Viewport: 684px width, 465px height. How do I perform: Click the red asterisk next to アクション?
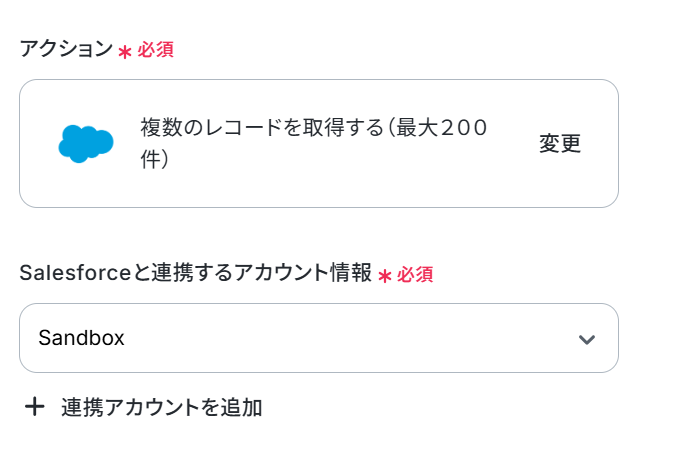125,52
